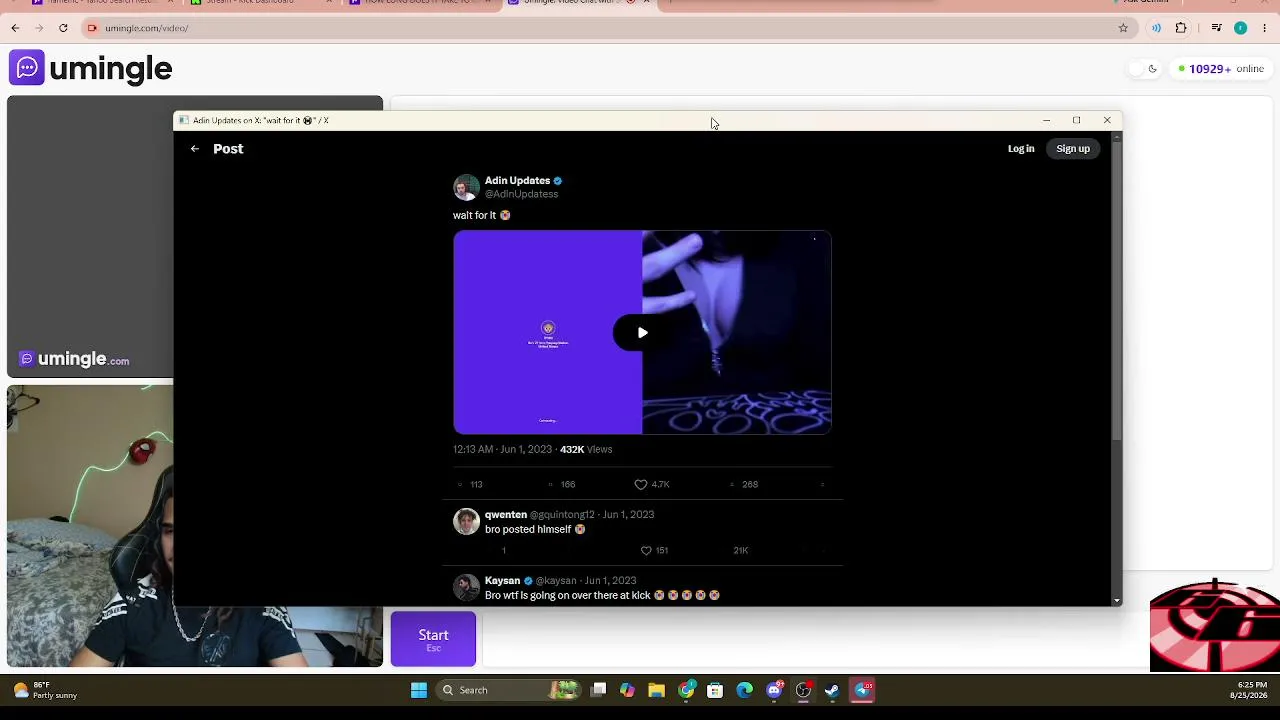Screen dimensions: 1280x720
Task: Open qwenten's profile picture
Action: [x=466, y=522]
